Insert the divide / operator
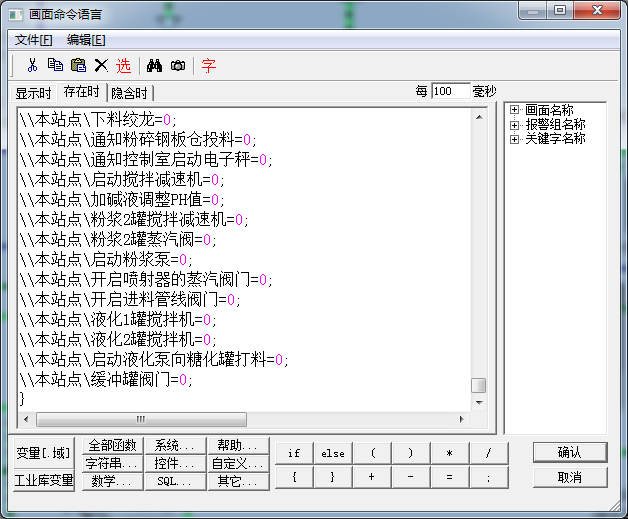This screenshot has height=519, width=628. click(489, 453)
